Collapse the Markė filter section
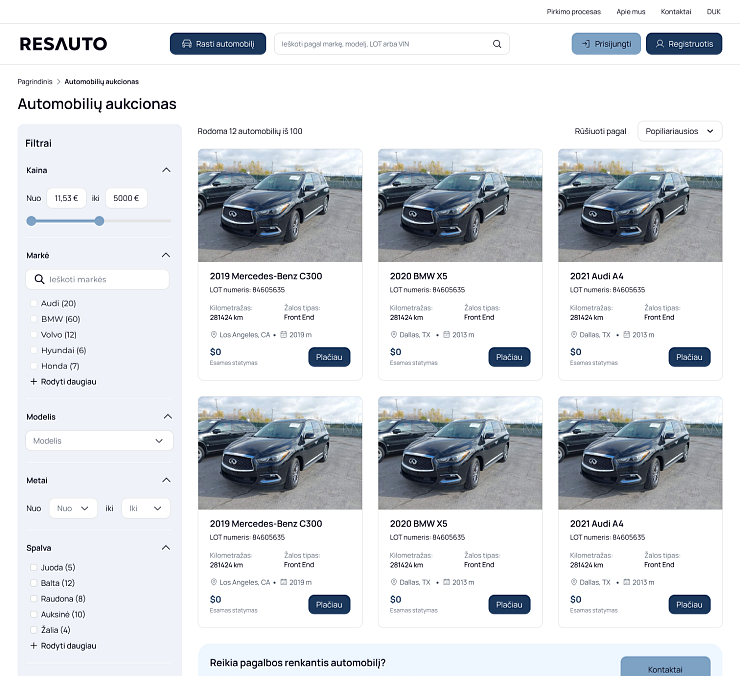This screenshot has width=740, height=676. (166, 255)
